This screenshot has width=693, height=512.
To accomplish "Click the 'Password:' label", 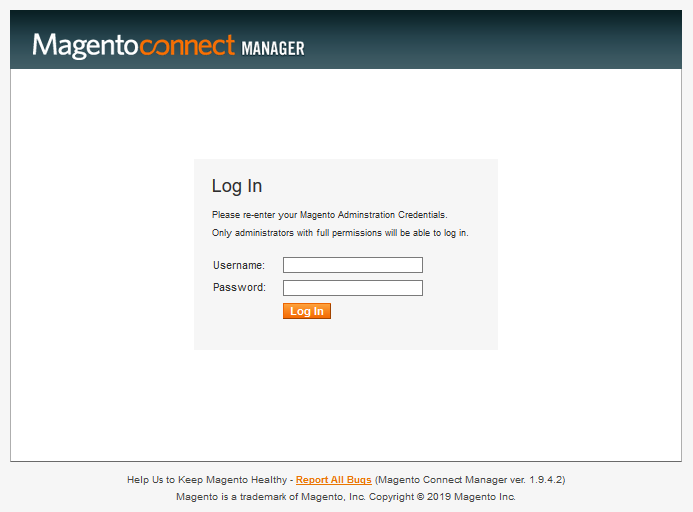I will [239, 288].
